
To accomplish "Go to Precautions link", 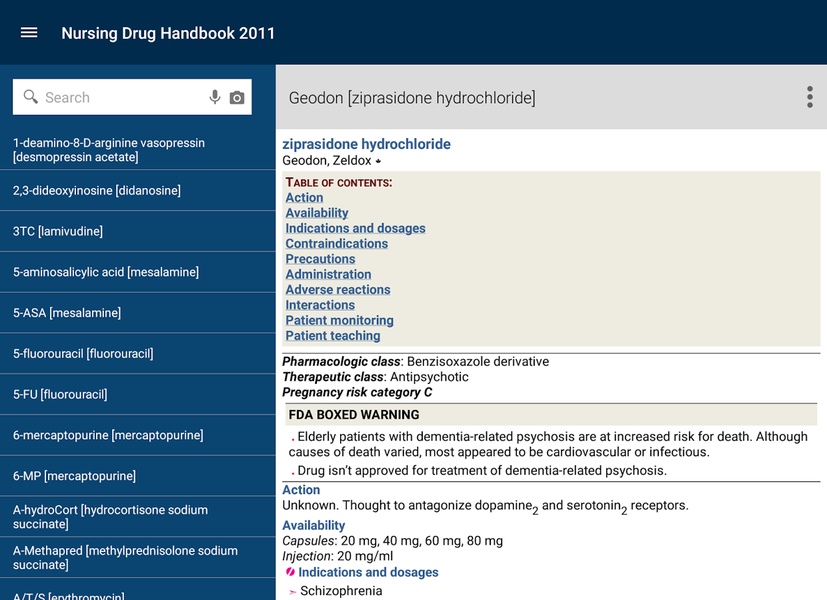I will [320, 258].
